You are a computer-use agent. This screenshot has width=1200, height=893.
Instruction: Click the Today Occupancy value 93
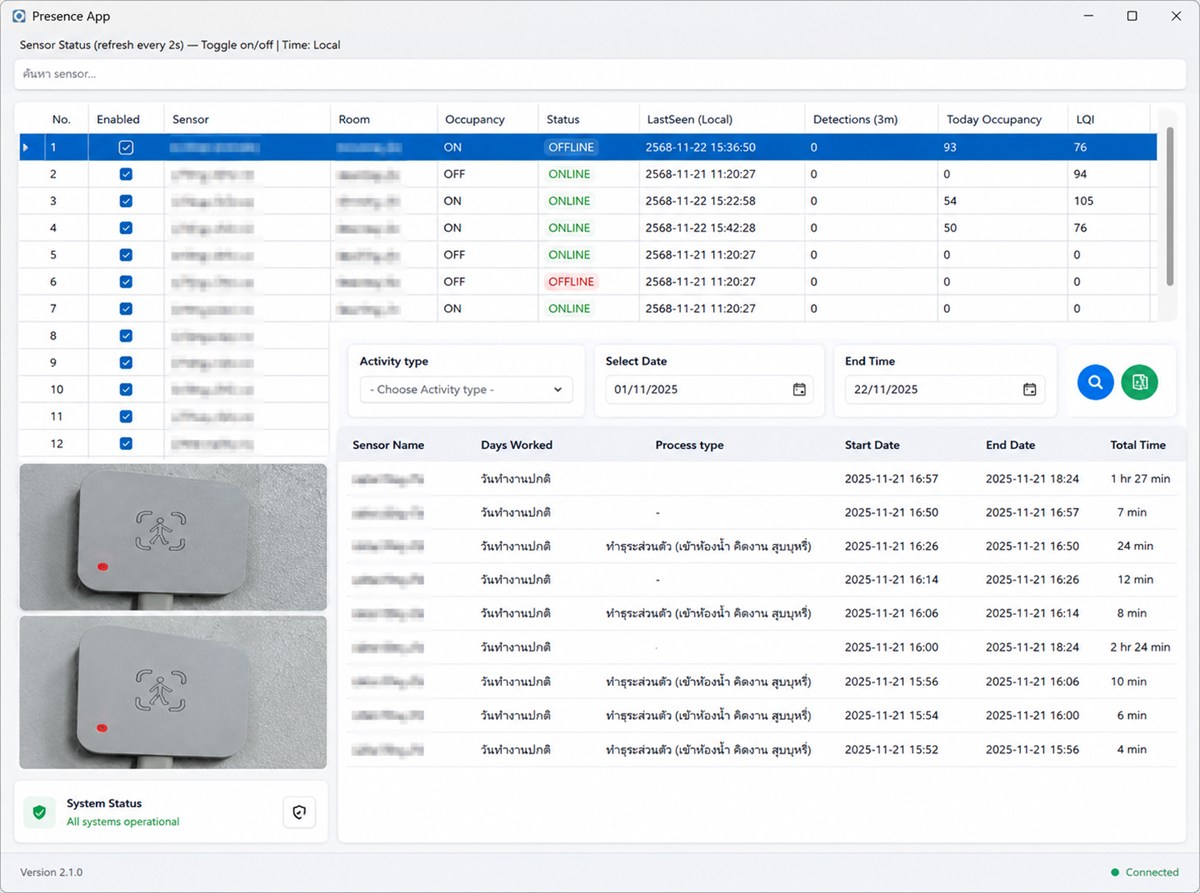coord(950,147)
